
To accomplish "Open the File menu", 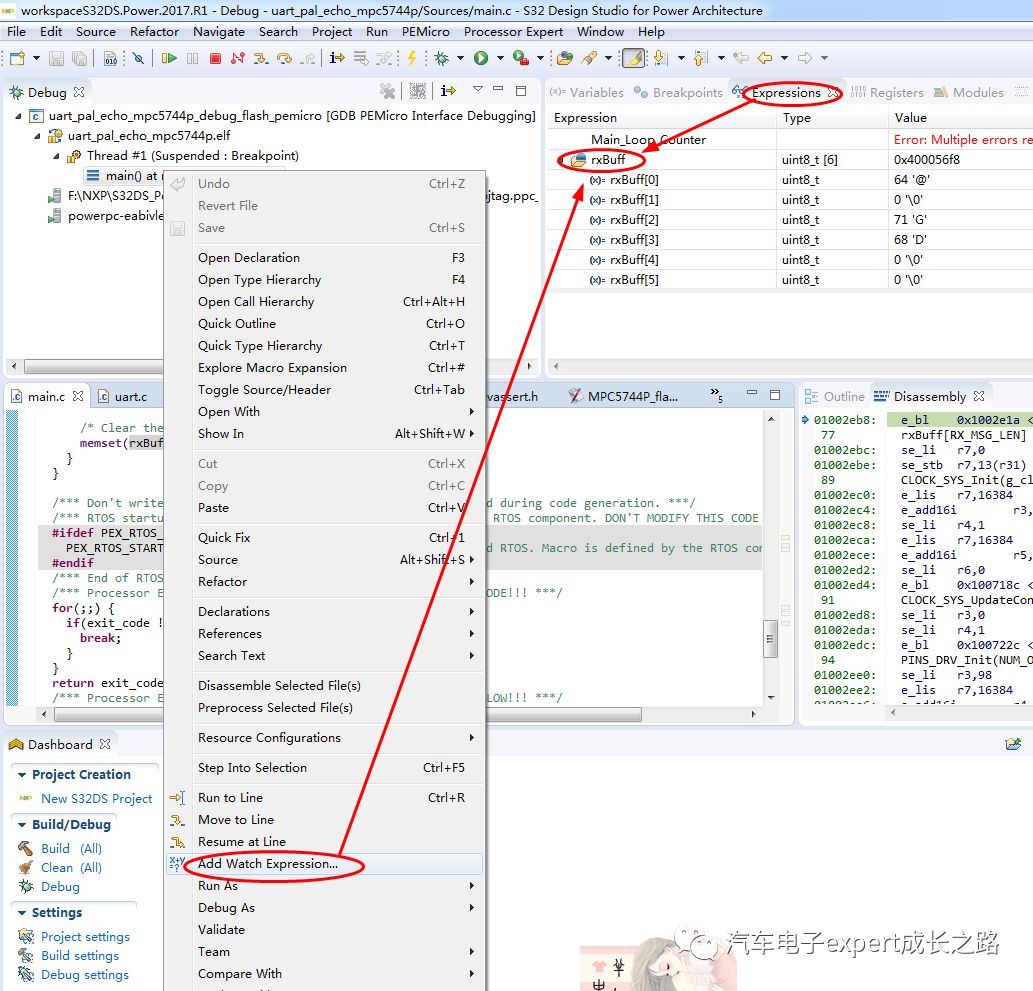I will 16,32.
